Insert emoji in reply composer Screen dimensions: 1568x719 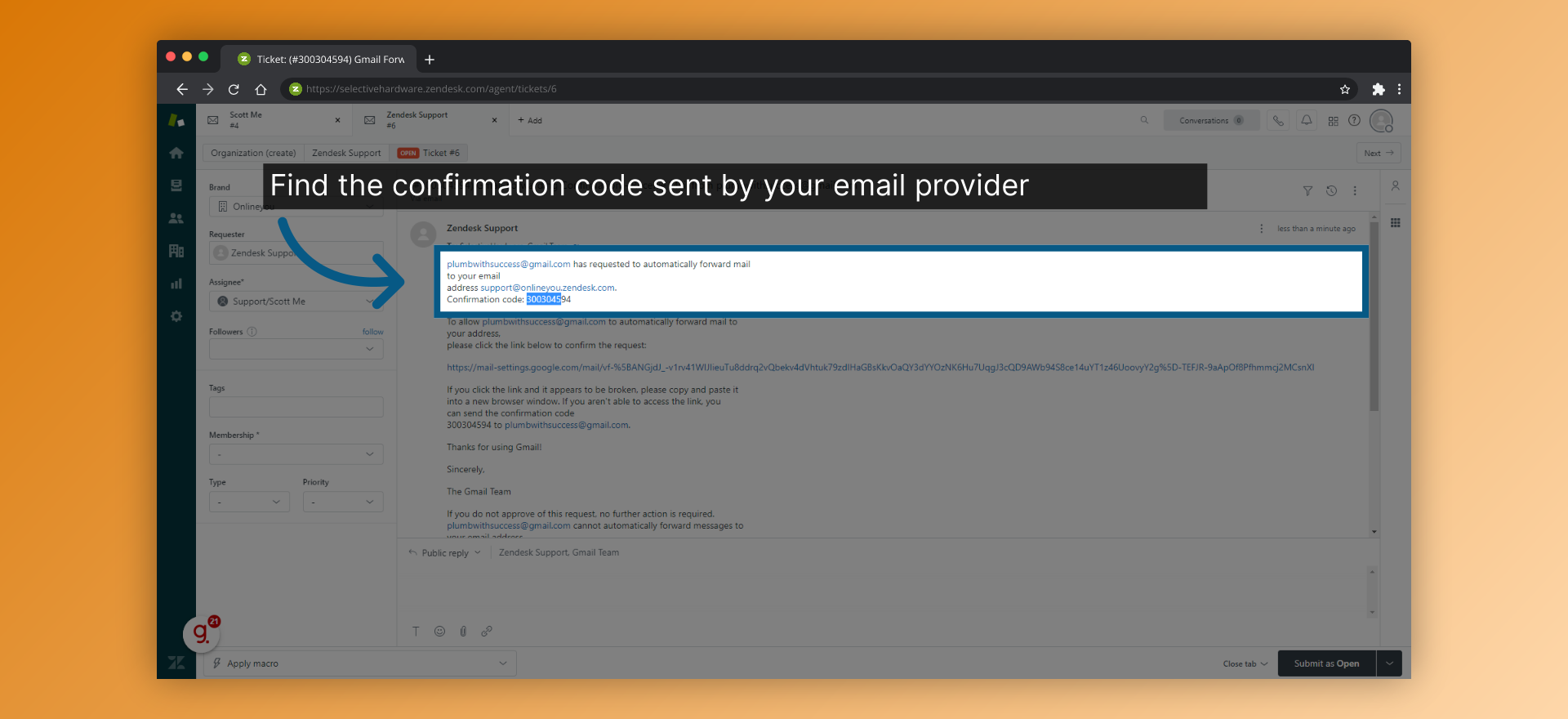[x=439, y=631]
